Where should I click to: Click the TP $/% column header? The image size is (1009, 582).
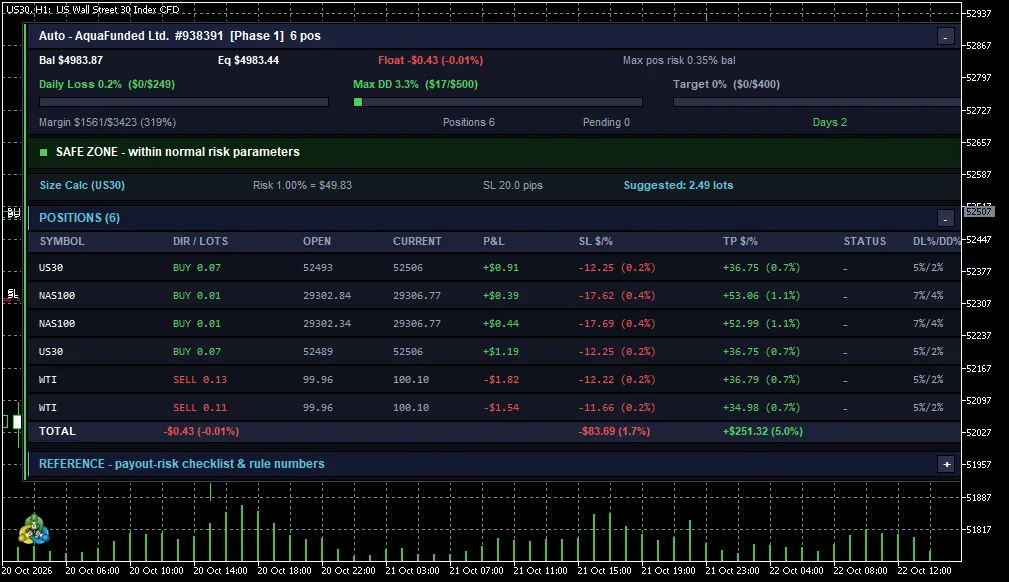click(x=740, y=241)
